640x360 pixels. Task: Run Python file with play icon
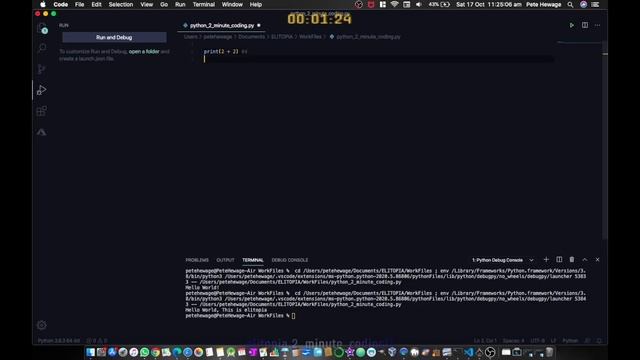[571, 25]
